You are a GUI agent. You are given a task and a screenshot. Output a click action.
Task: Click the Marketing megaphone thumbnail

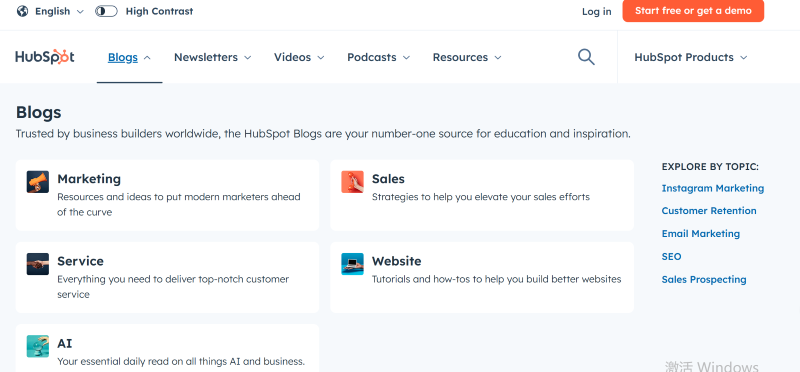tap(38, 182)
